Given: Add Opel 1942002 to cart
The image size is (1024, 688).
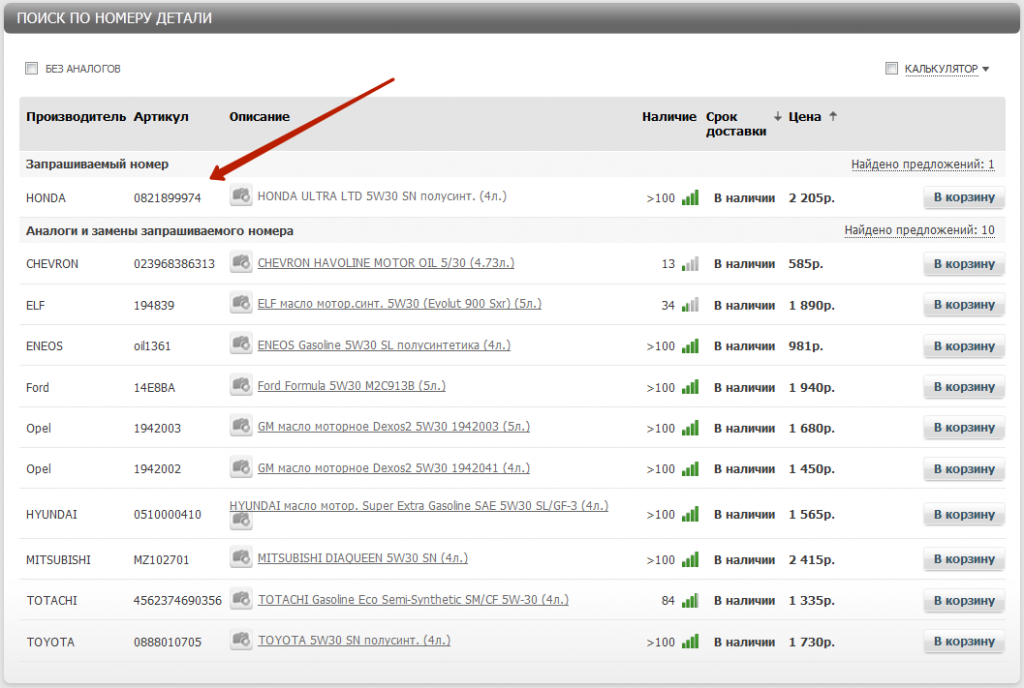Looking at the screenshot, I should coord(964,469).
